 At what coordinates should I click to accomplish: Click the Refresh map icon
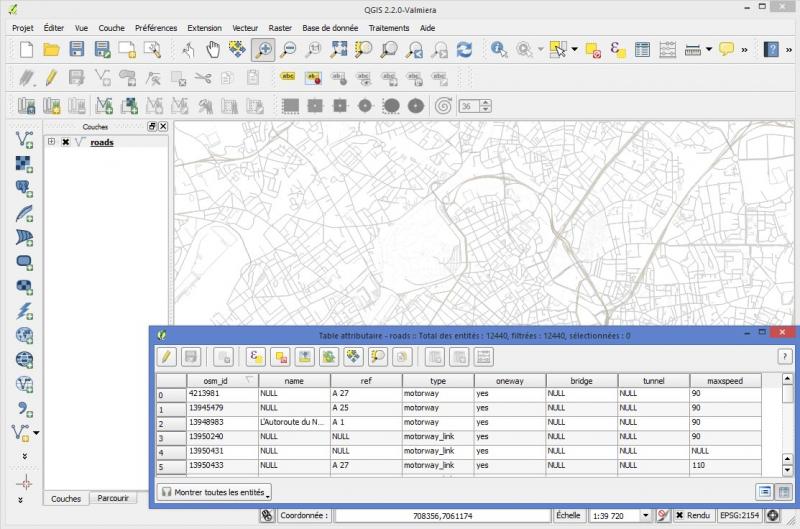click(x=464, y=49)
